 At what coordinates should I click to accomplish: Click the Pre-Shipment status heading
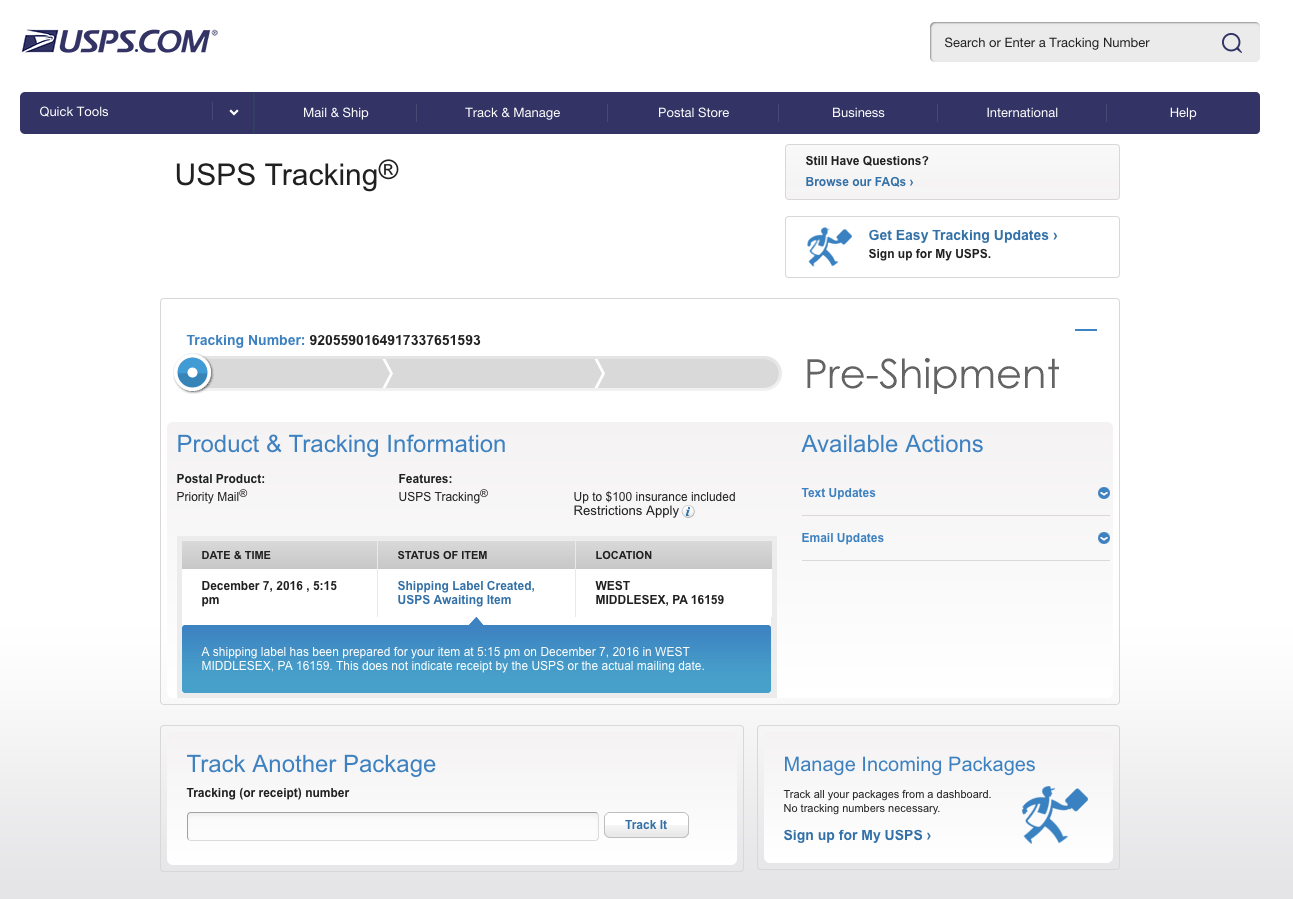pyautogui.click(x=932, y=374)
